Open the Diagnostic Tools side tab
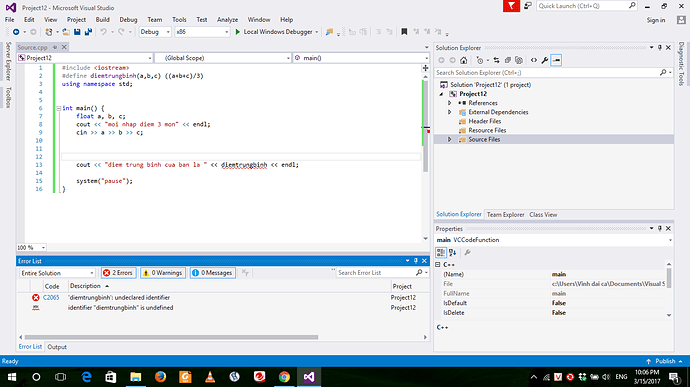Viewport: 690px width, 387px height. click(681, 64)
